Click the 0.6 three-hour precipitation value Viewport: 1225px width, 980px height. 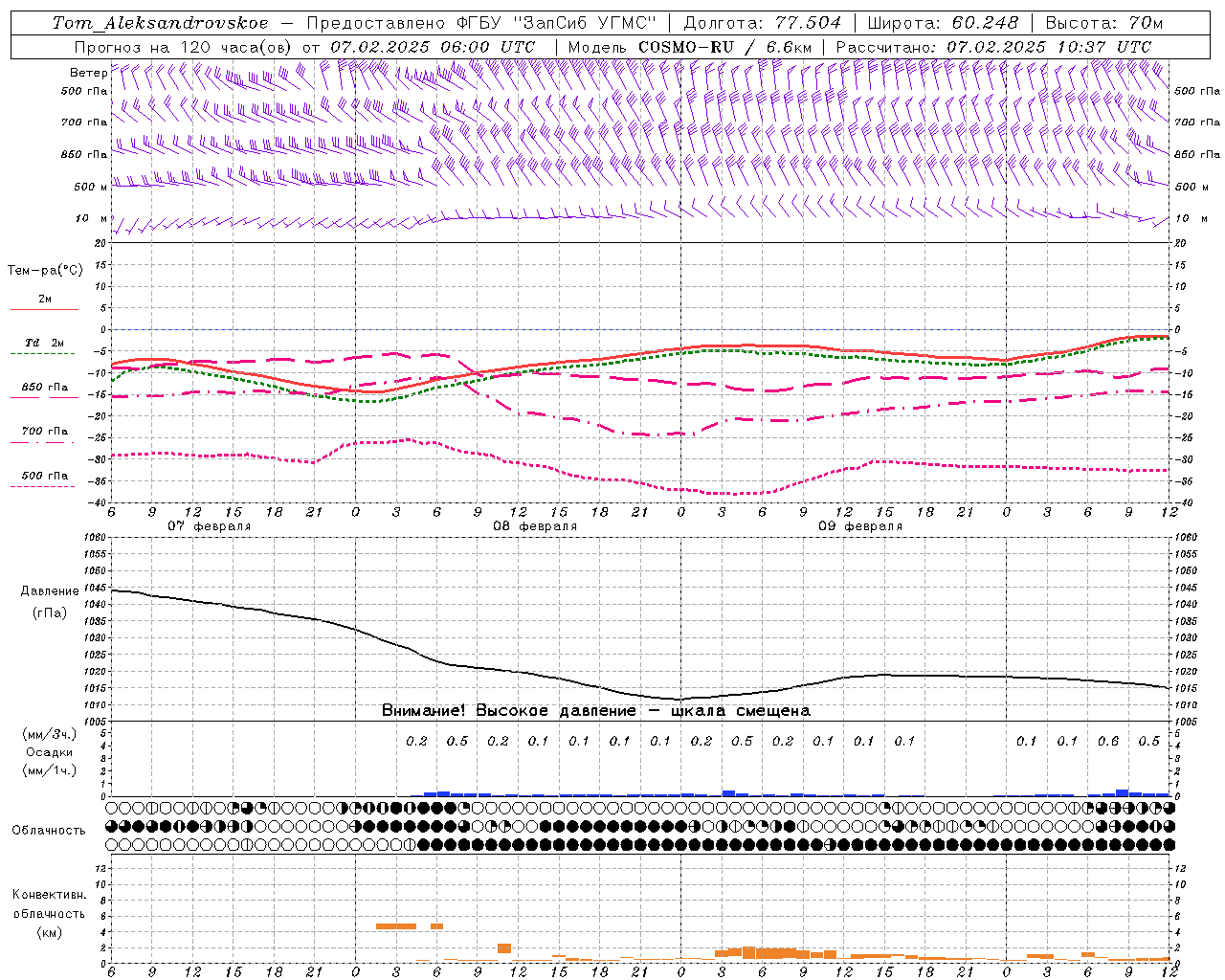1108,742
